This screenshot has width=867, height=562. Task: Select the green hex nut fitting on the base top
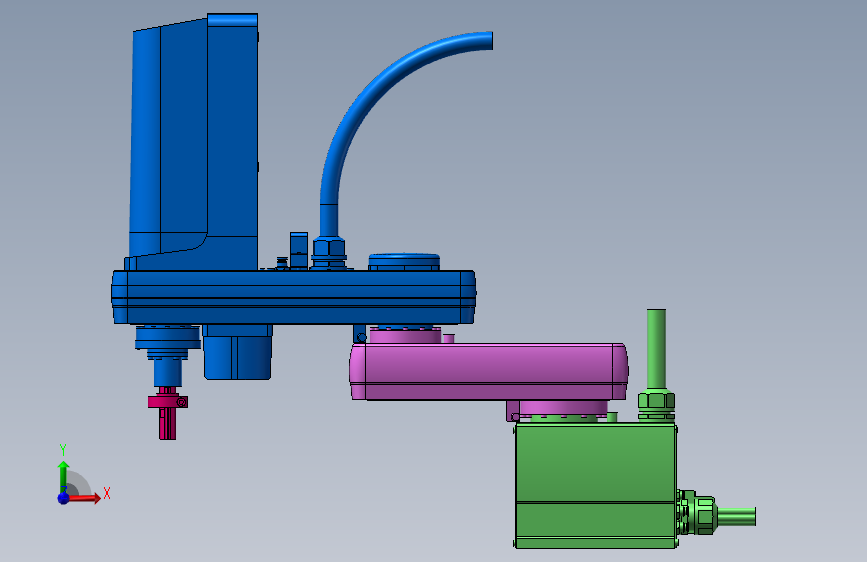pyautogui.click(x=656, y=402)
